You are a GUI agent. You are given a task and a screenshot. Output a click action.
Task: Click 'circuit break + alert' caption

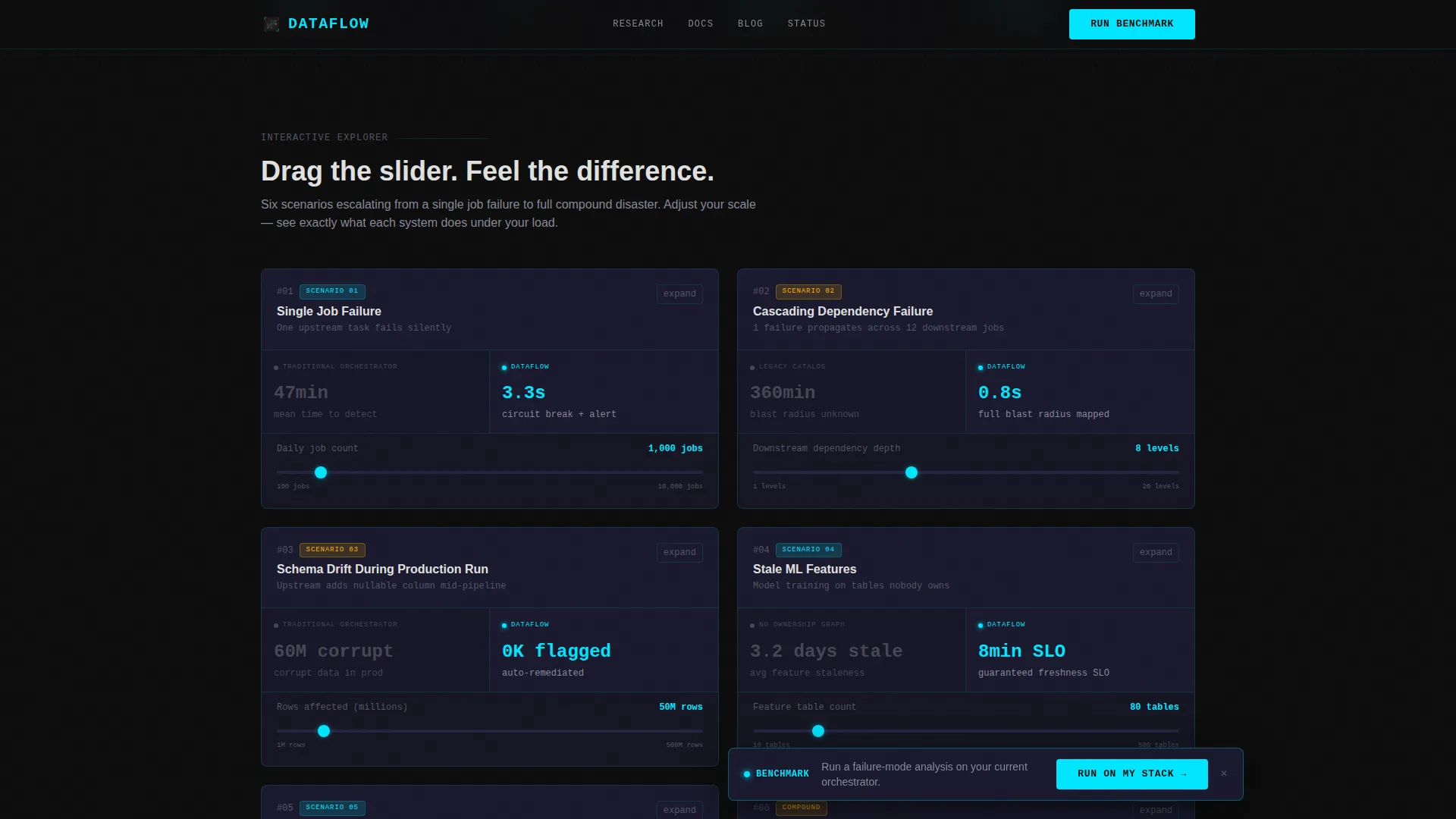559,414
